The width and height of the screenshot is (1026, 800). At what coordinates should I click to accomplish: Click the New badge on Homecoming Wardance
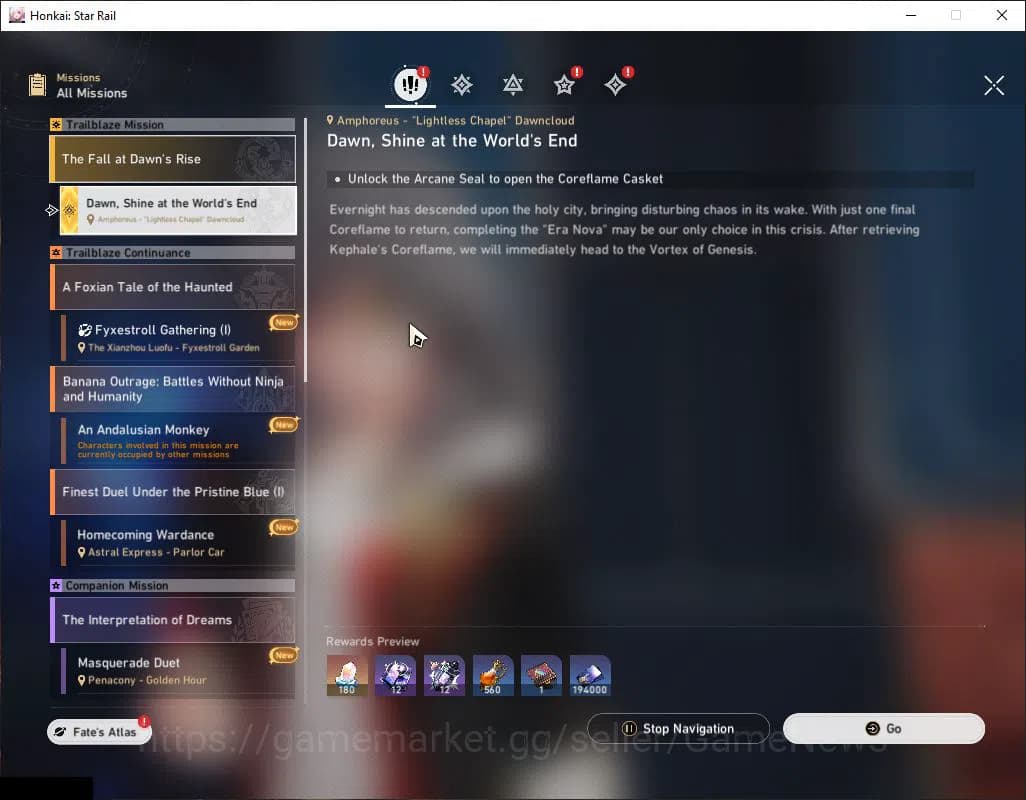pyautogui.click(x=284, y=527)
